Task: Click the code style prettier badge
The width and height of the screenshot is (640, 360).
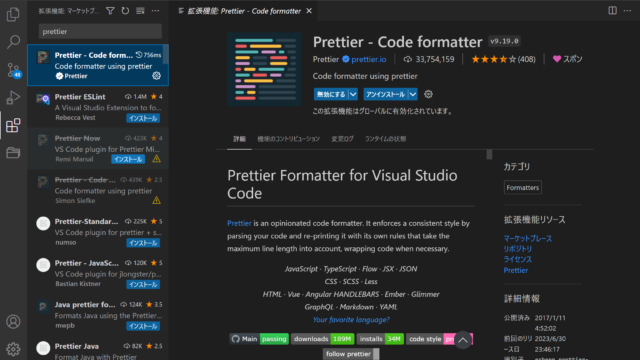Action: 439,339
